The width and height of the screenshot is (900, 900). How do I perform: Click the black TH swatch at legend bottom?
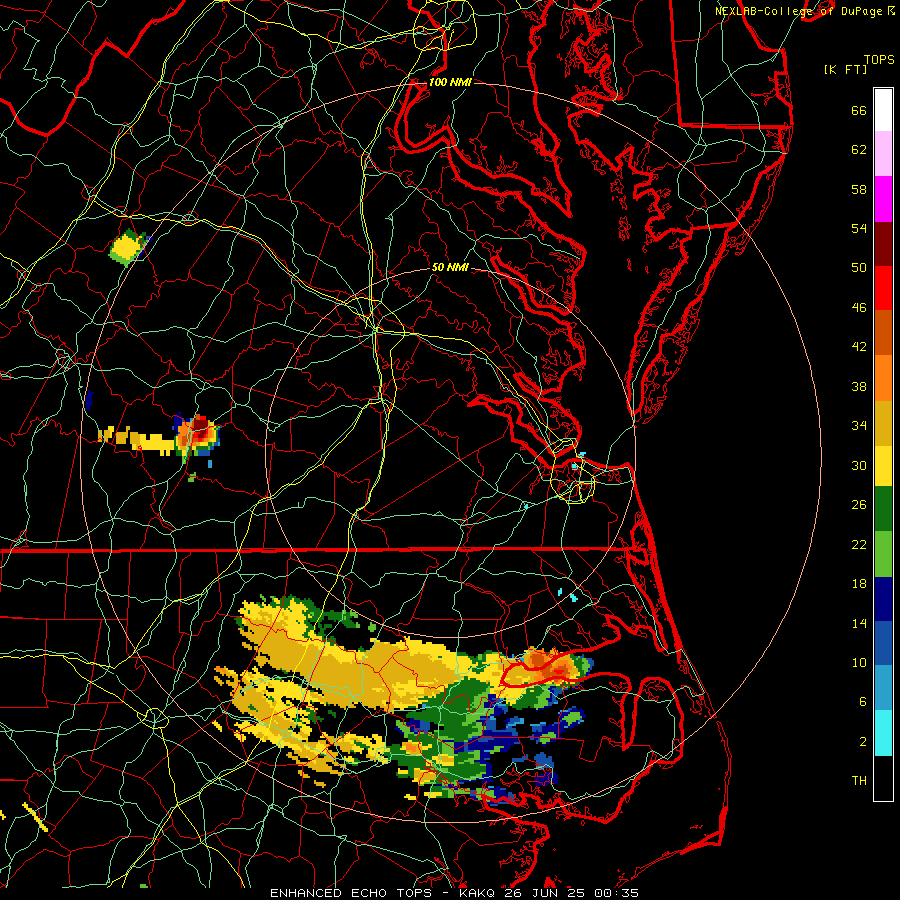point(883,778)
